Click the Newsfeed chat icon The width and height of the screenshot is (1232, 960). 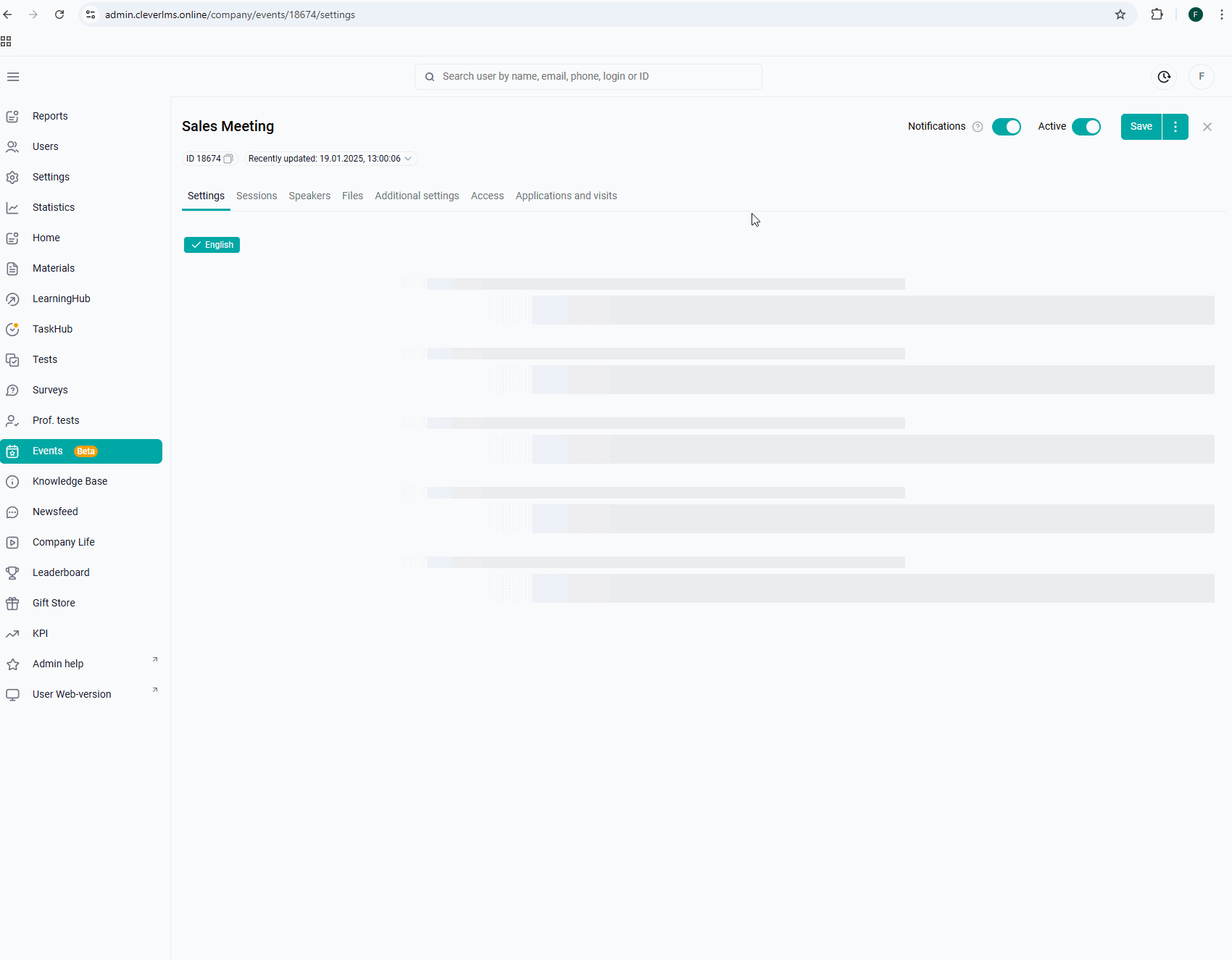[x=12, y=512]
